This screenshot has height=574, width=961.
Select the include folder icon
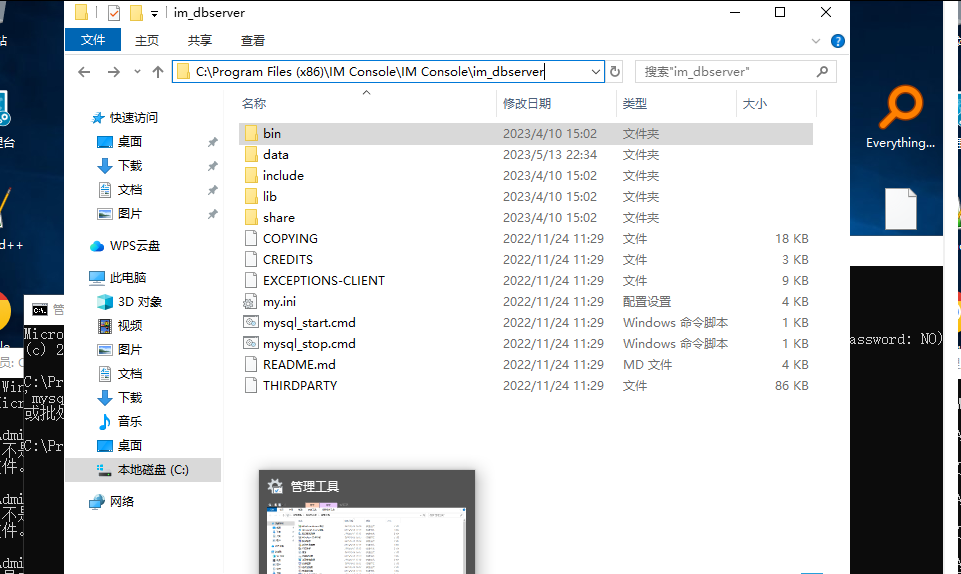pos(251,176)
